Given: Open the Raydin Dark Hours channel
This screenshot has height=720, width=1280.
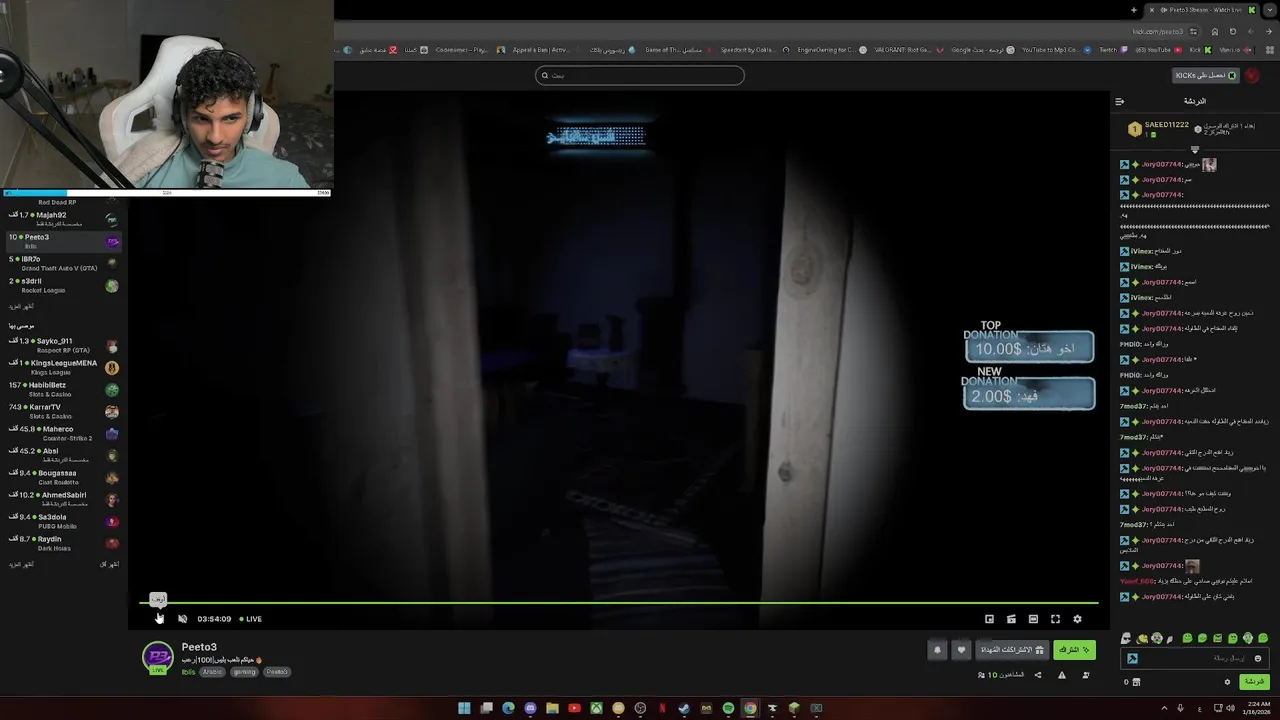Looking at the screenshot, I should (64, 543).
